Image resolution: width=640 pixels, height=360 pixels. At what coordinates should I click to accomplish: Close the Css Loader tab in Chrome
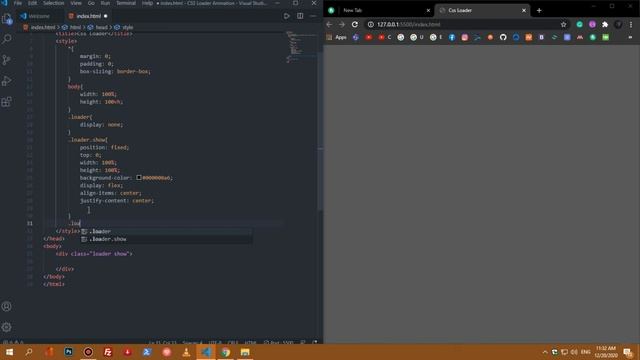(524, 10)
